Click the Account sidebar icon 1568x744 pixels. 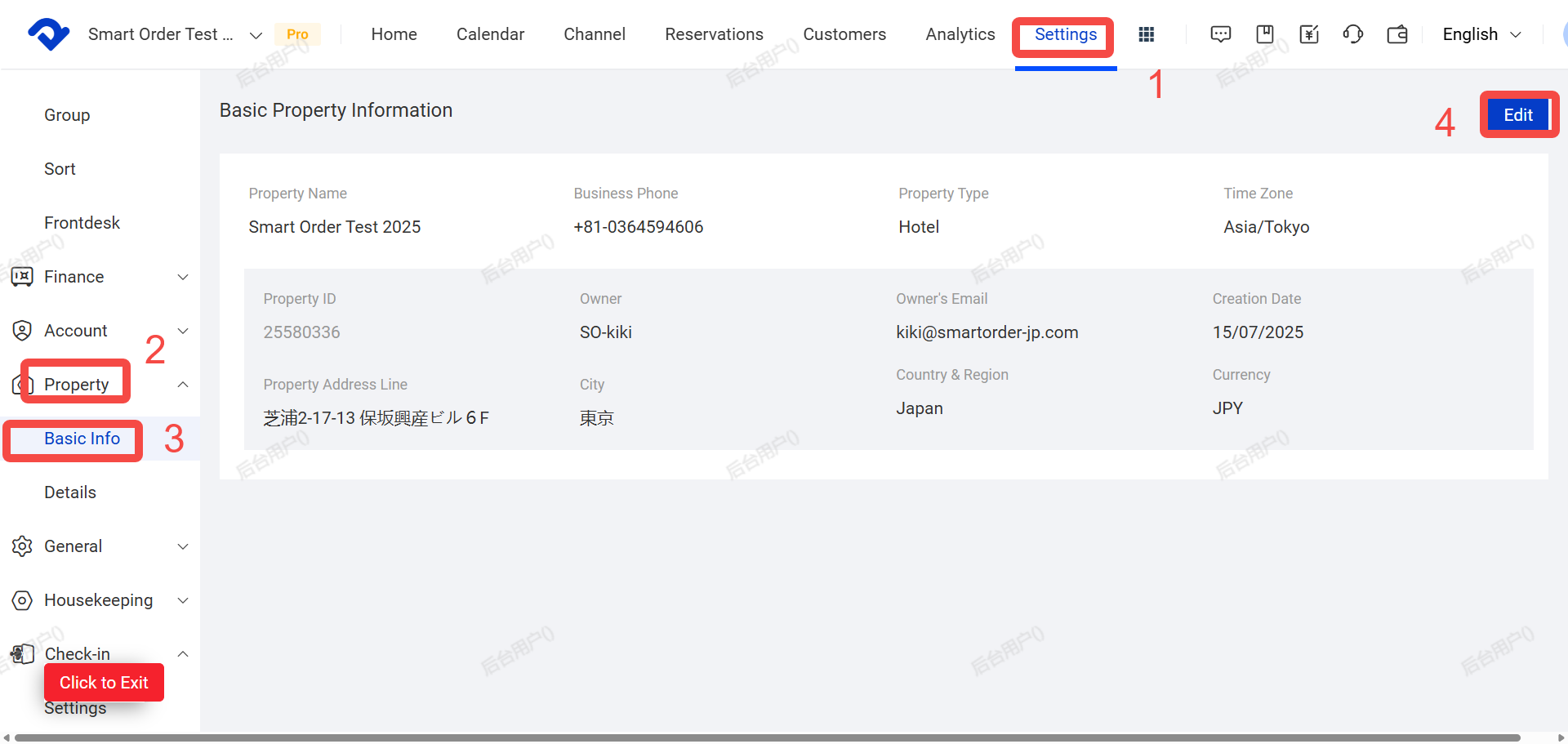22,331
